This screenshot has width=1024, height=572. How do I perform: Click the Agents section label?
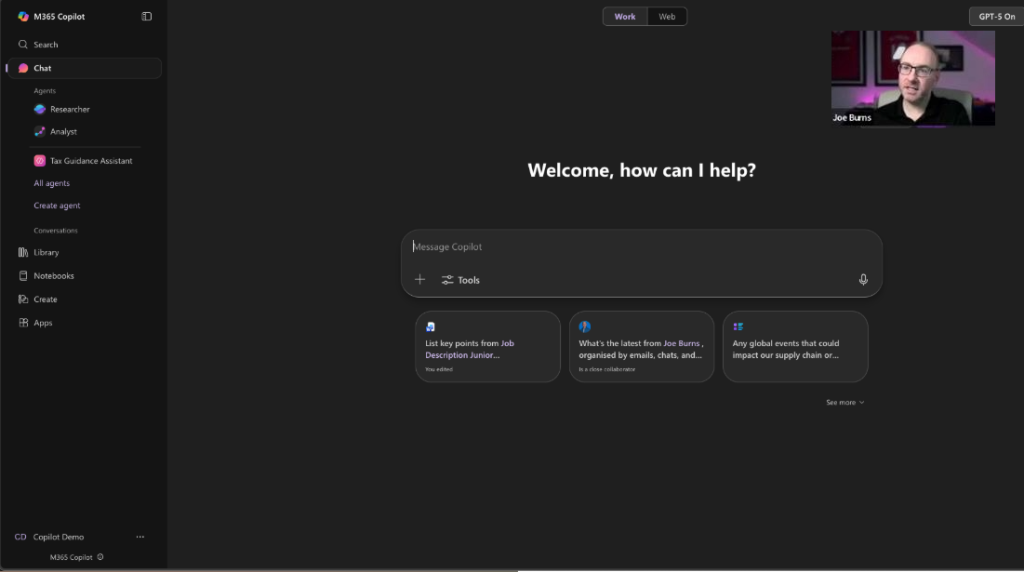coord(44,91)
